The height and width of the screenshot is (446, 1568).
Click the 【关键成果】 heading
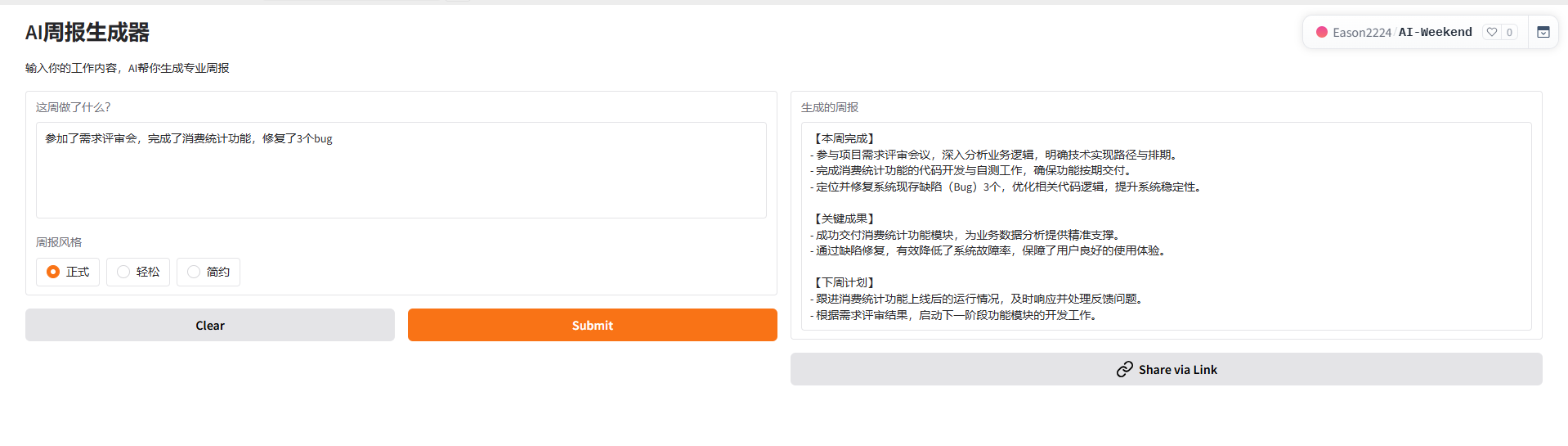click(x=844, y=219)
